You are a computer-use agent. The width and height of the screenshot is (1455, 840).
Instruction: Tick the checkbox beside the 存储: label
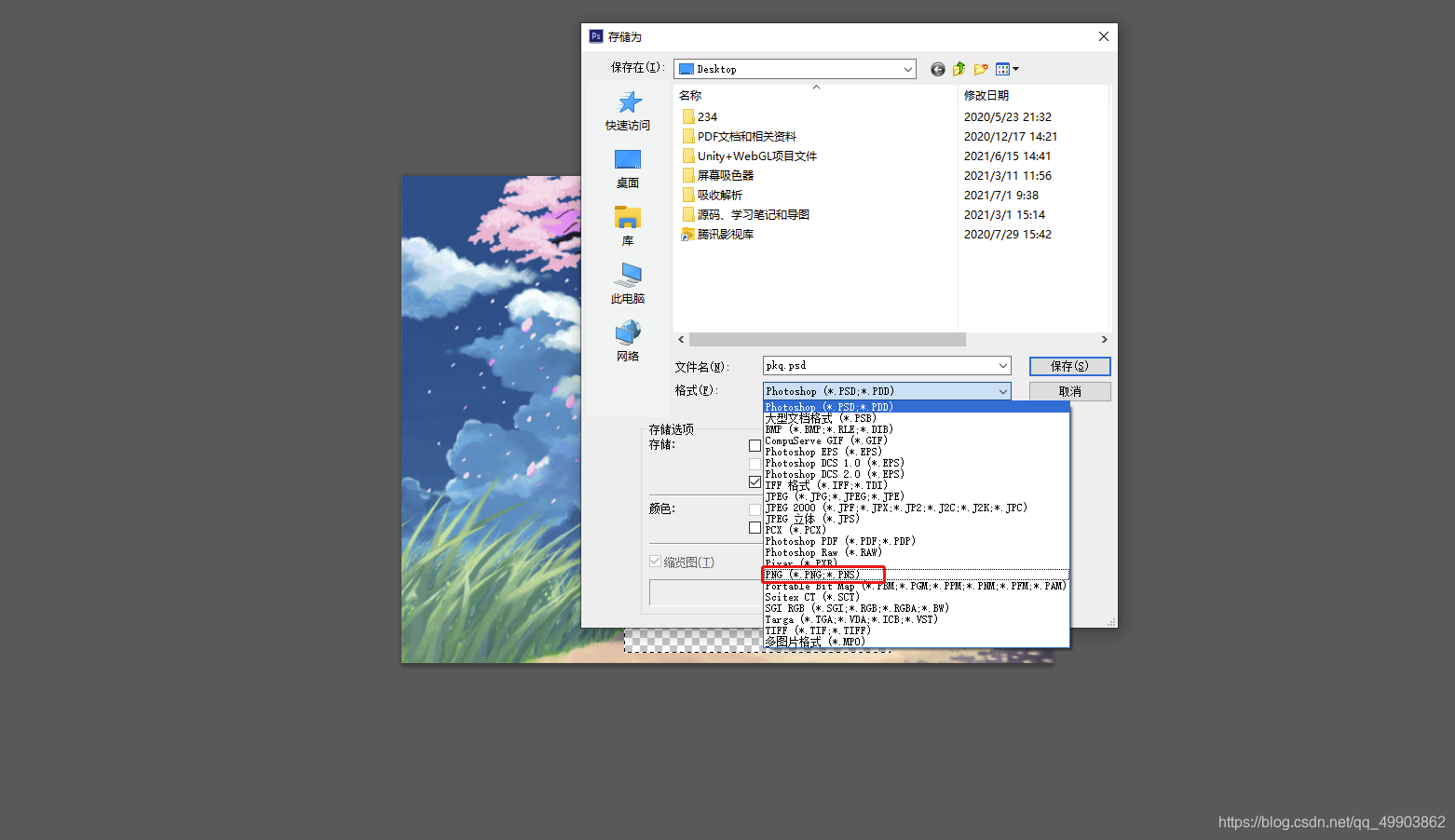[x=755, y=445]
